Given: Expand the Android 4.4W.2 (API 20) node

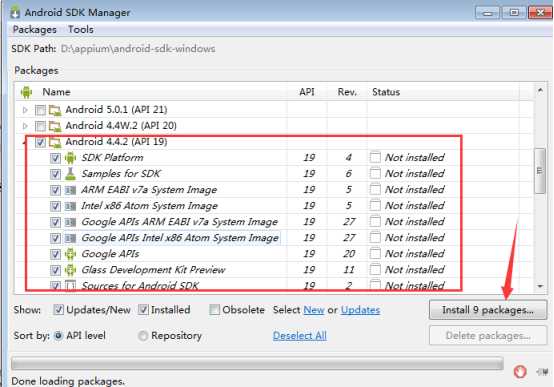Looking at the screenshot, I should tap(25, 126).
